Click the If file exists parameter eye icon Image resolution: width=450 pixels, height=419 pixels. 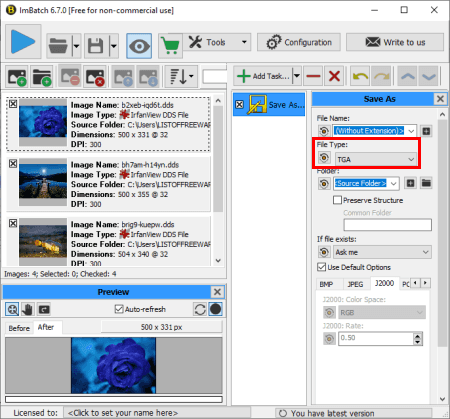click(324, 252)
